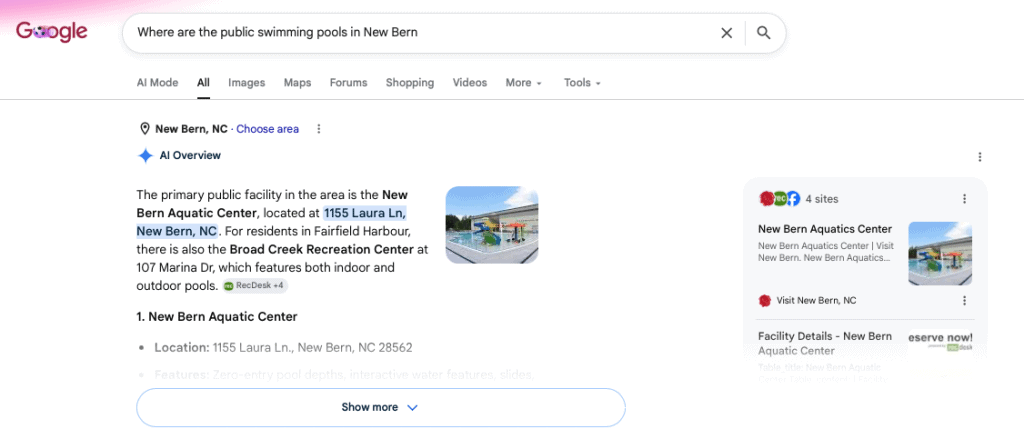Click inside the search text field
Screen dimensions: 1024x439
click(418, 33)
